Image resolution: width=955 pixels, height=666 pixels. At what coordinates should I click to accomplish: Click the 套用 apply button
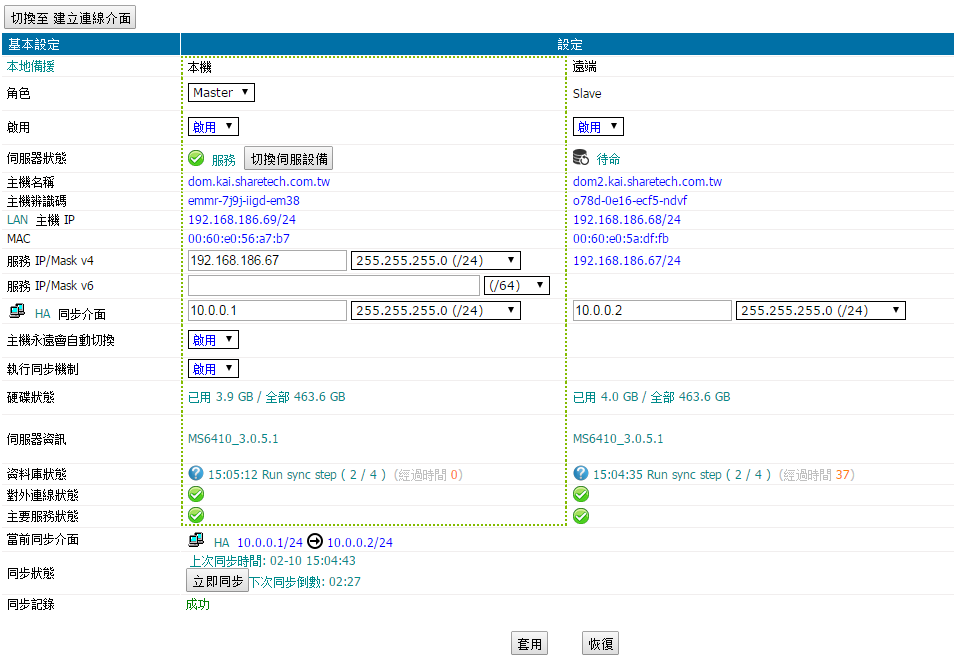[529, 644]
